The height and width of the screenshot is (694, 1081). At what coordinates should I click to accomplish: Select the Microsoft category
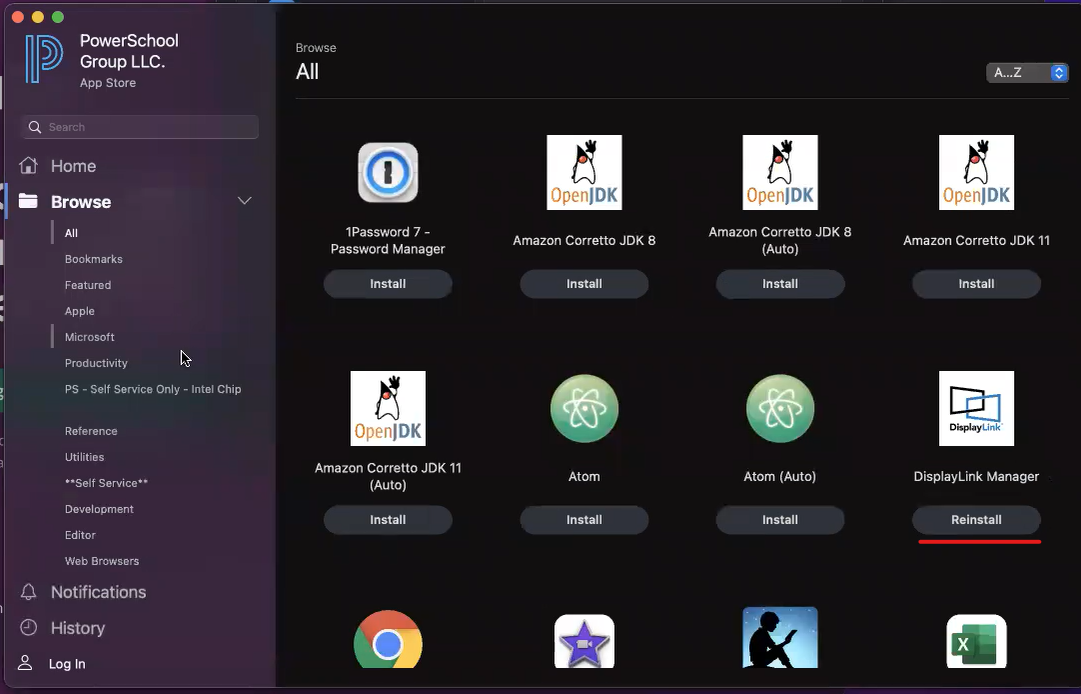(90, 337)
